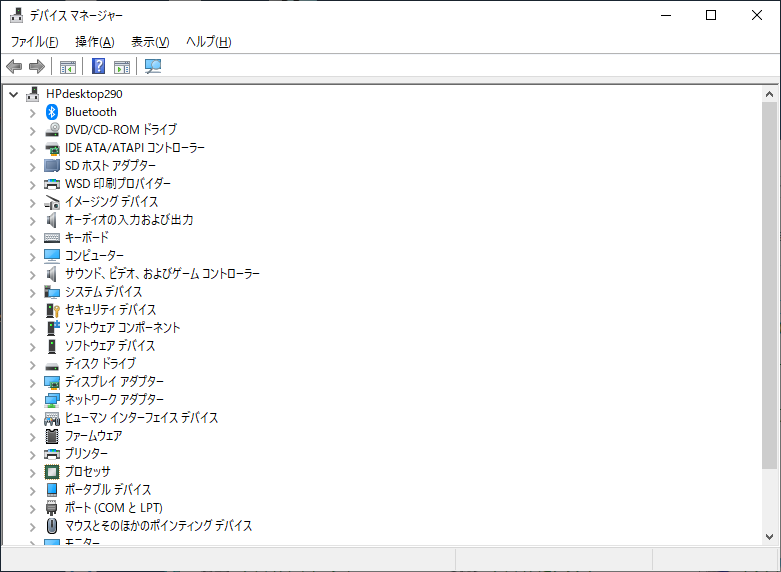Click the オーディオの入力および出力 speaker icon

[x=52, y=220]
